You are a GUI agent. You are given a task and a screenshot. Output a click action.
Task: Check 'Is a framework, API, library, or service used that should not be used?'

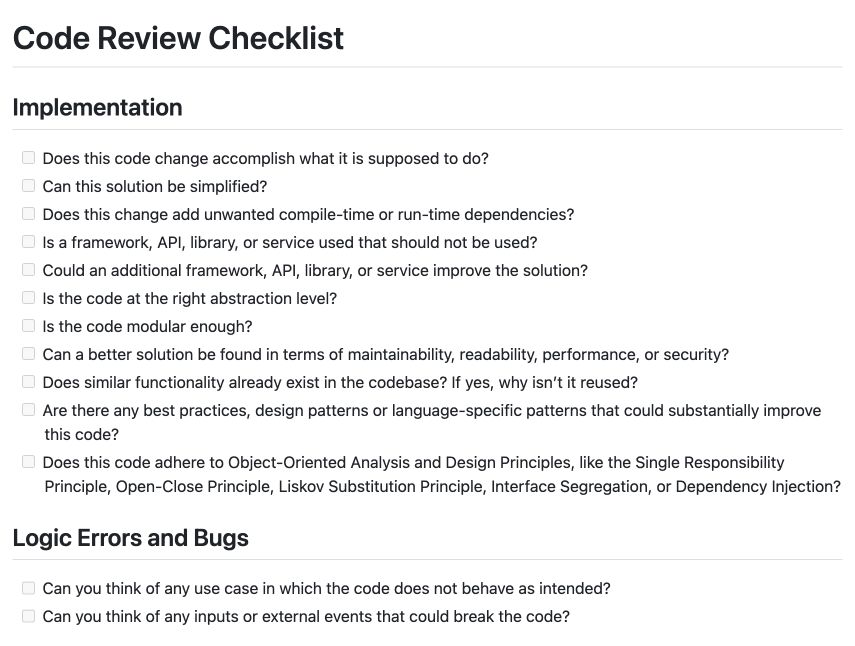click(x=28, y=241)
